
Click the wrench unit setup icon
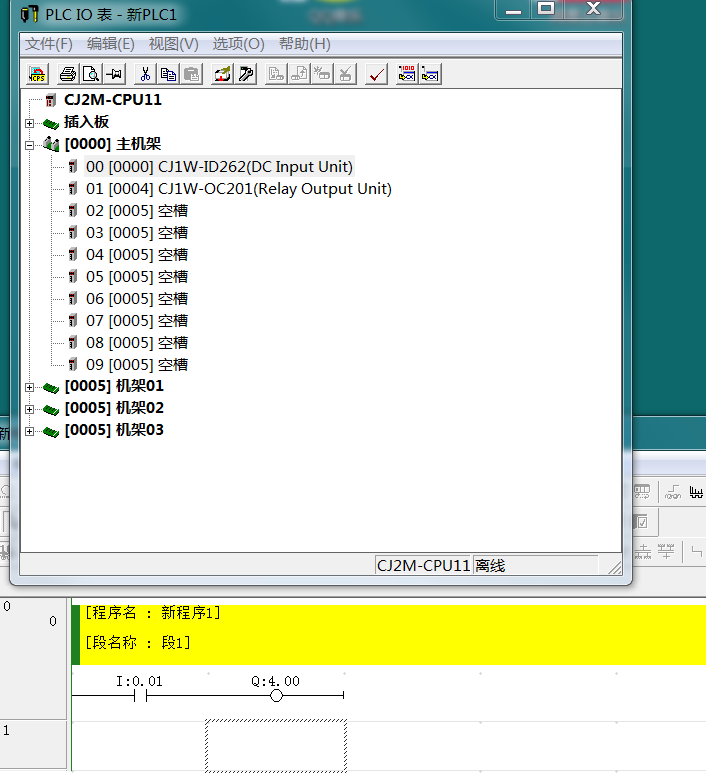(x=245, y=74)
